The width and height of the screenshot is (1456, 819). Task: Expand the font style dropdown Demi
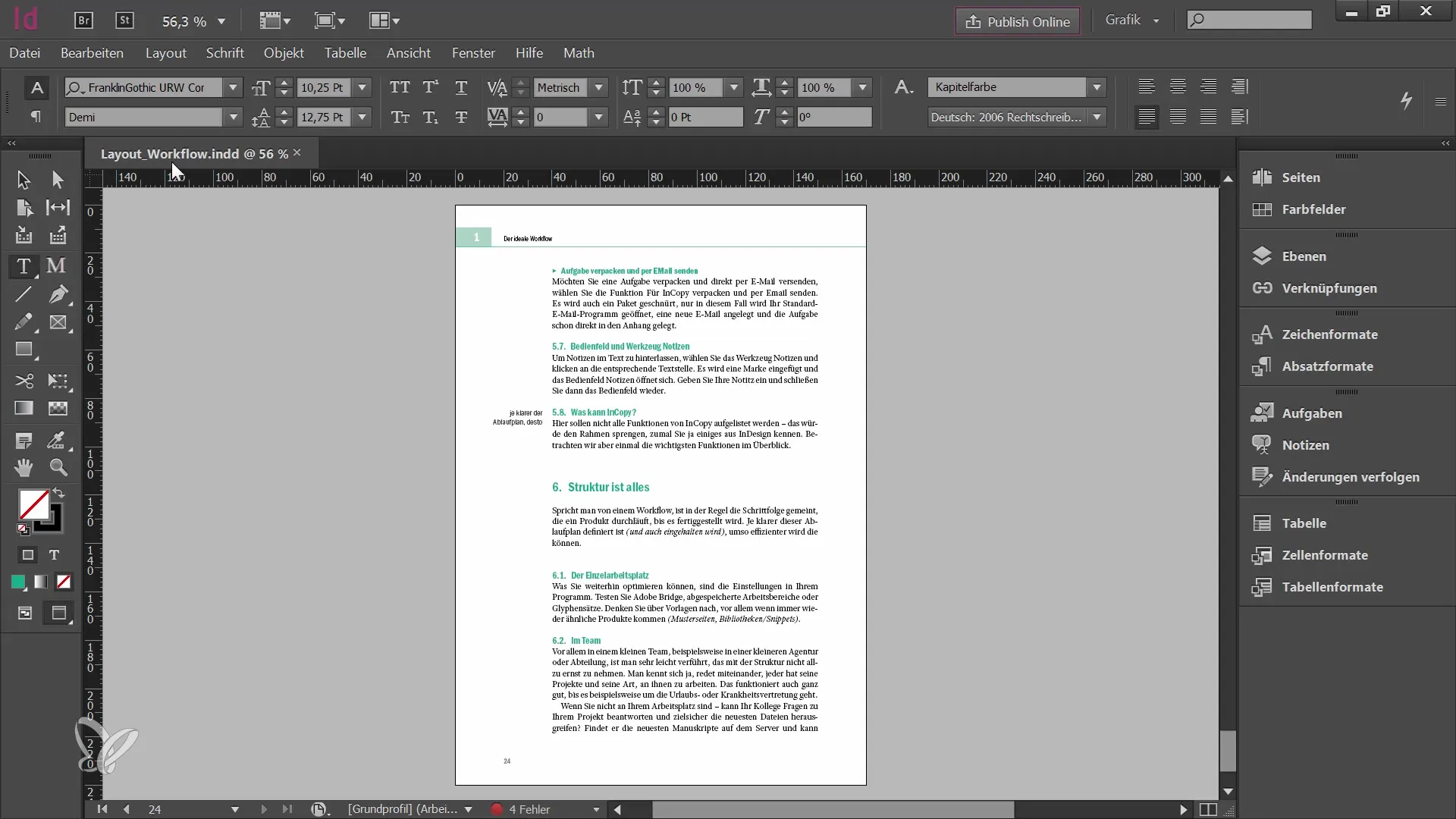coord(232,117)
